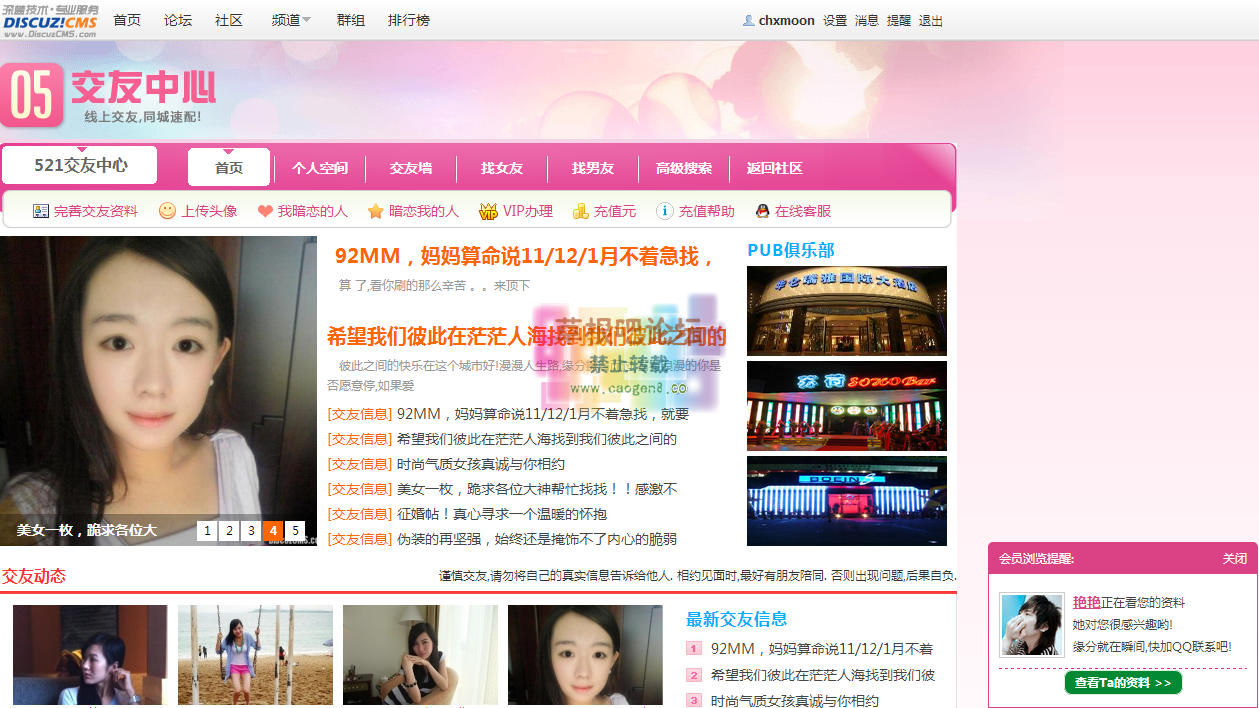The height and width of the screenshot is (708, 1259).
Task: Click the 完善交友资料 profile form icon
Action: (x=40, y=211)
